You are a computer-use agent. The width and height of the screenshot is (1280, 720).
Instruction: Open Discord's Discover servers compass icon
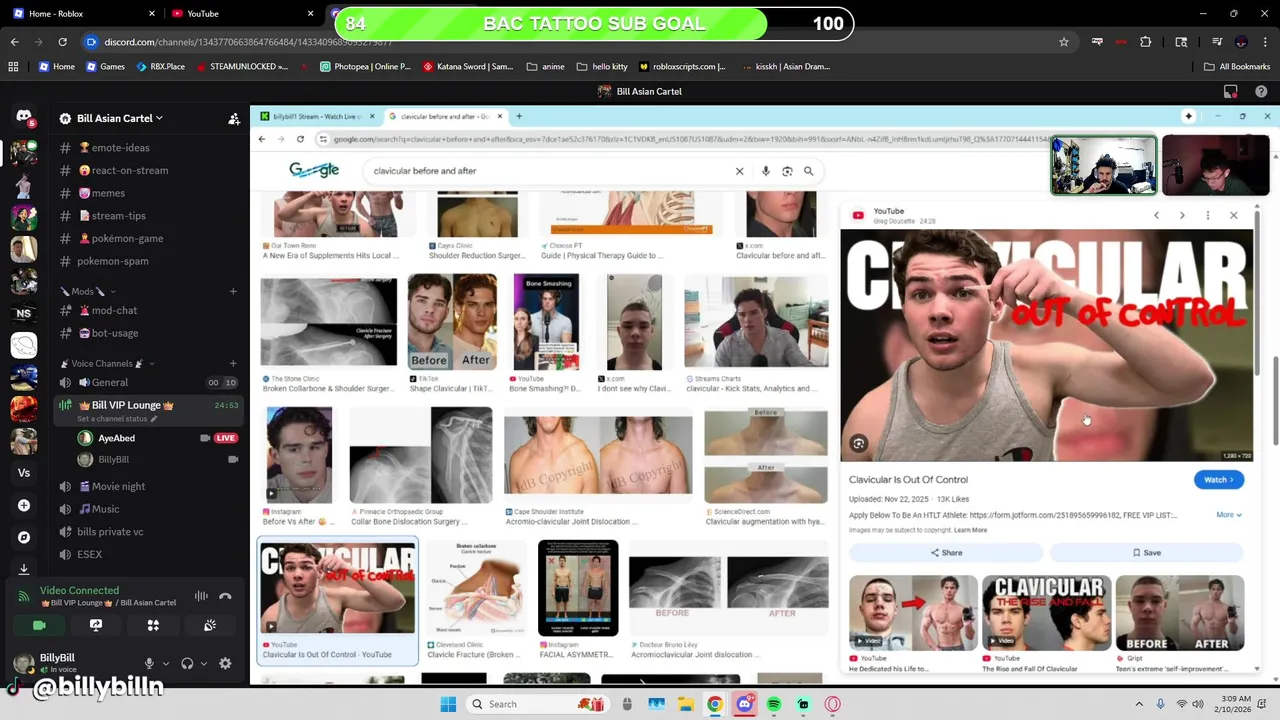[x=24, y=537]
